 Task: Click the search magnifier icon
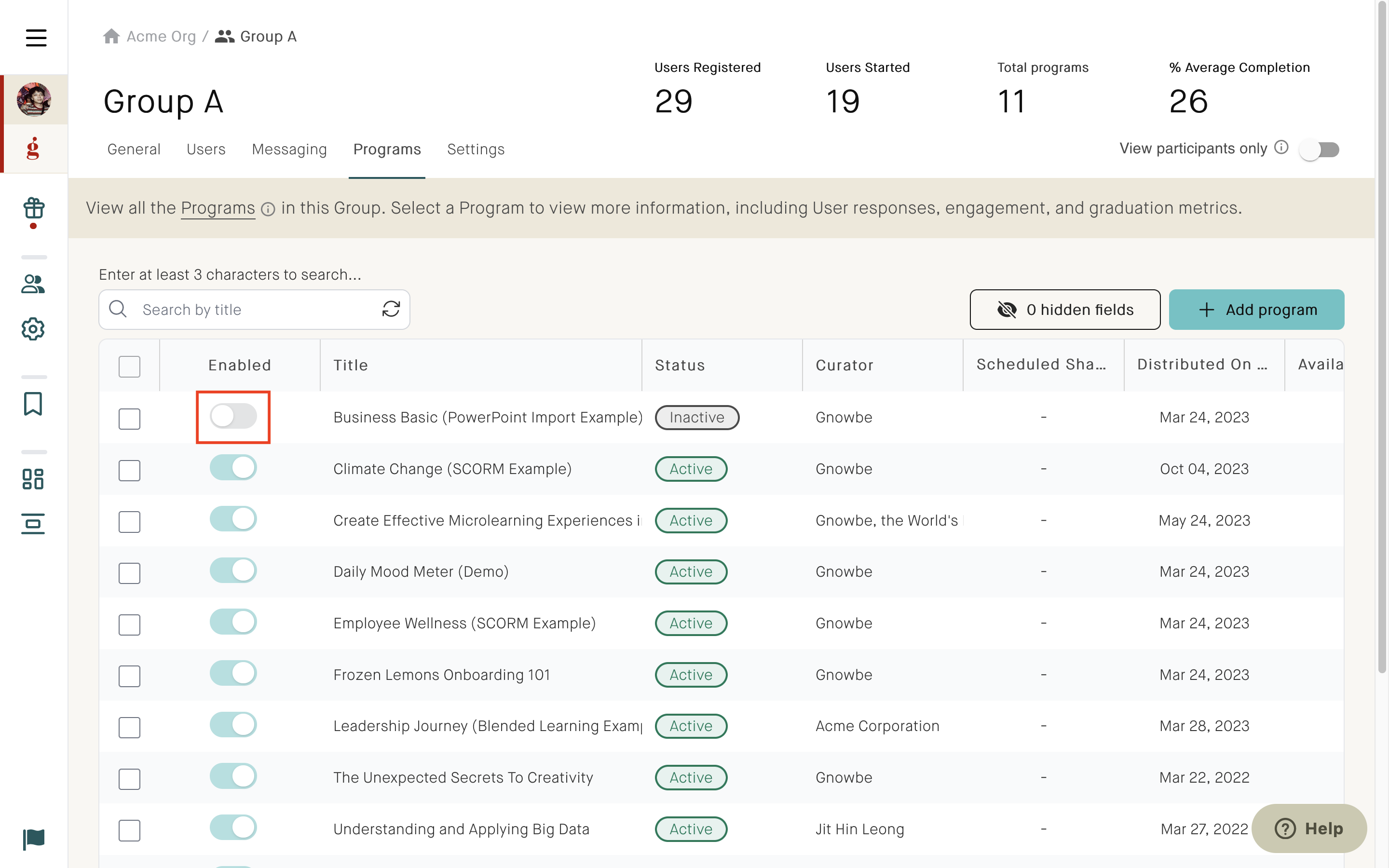[x=118, y=309]
